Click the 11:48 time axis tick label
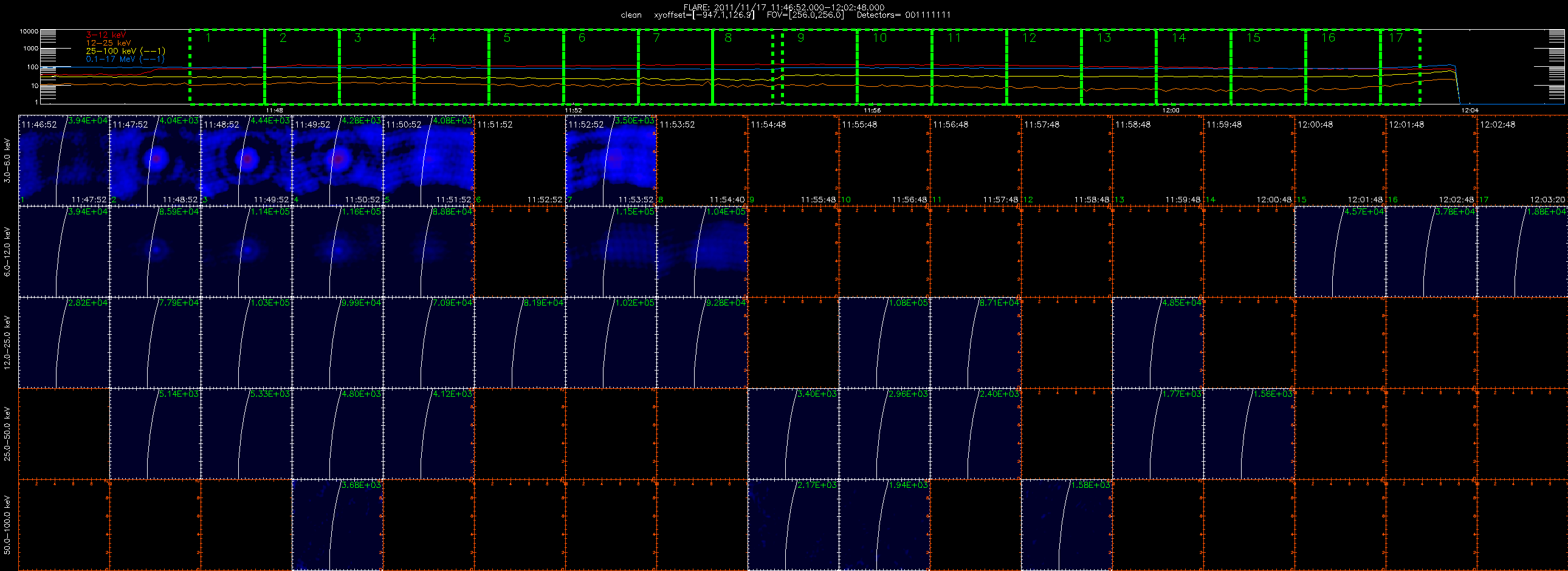The height and width of the screenshot is (571, 1568). click(x=275, y=111)
